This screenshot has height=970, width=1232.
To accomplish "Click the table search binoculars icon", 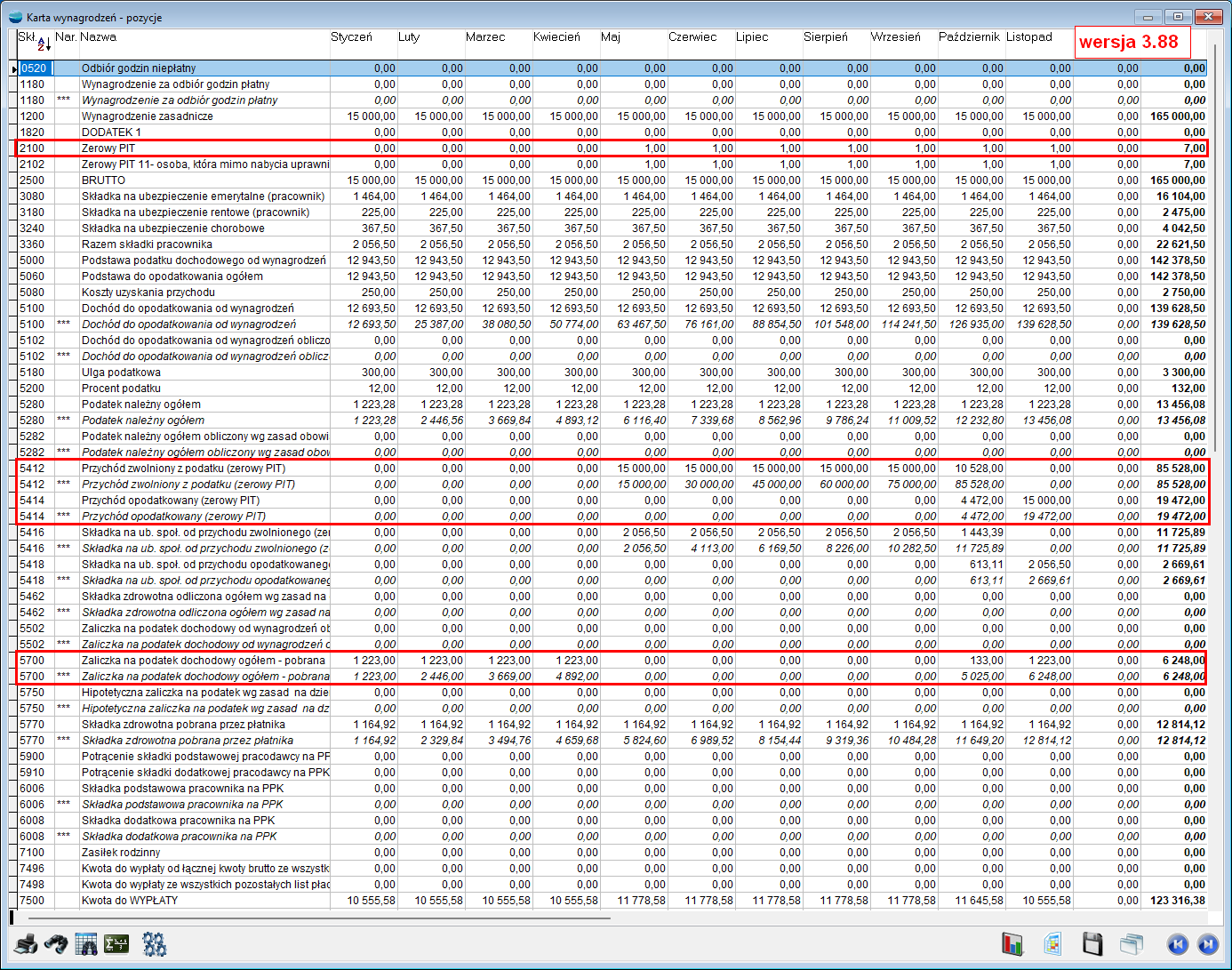I will click(x=86, y=943).
